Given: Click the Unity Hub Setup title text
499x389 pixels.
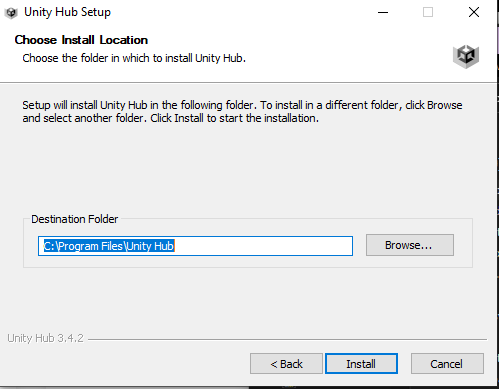Looking at the screenshot, I should click(67, 12).
